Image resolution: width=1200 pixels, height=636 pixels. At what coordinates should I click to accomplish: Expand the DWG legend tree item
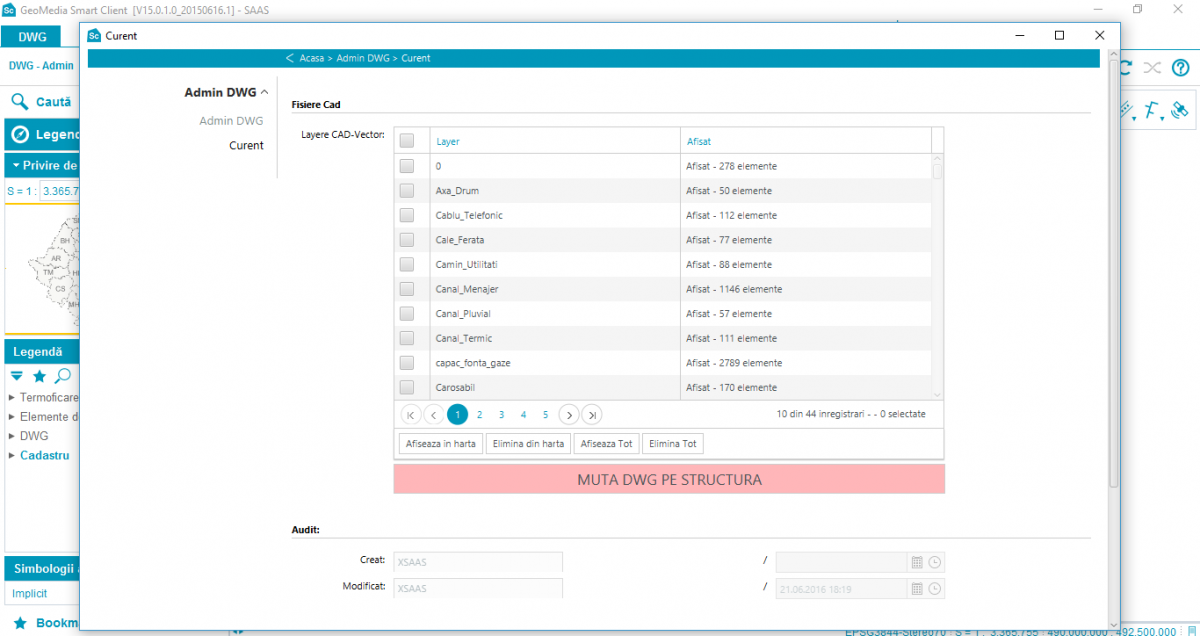click(x=12, y=436)
